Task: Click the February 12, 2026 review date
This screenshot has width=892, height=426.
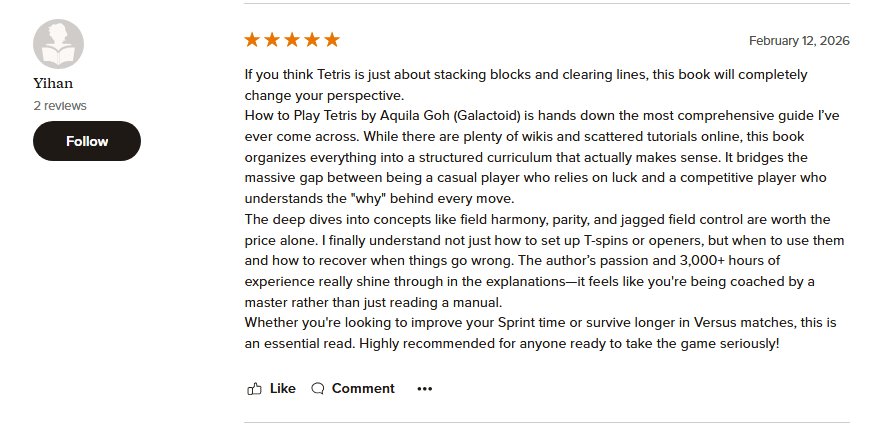Action: coord(799,41)
